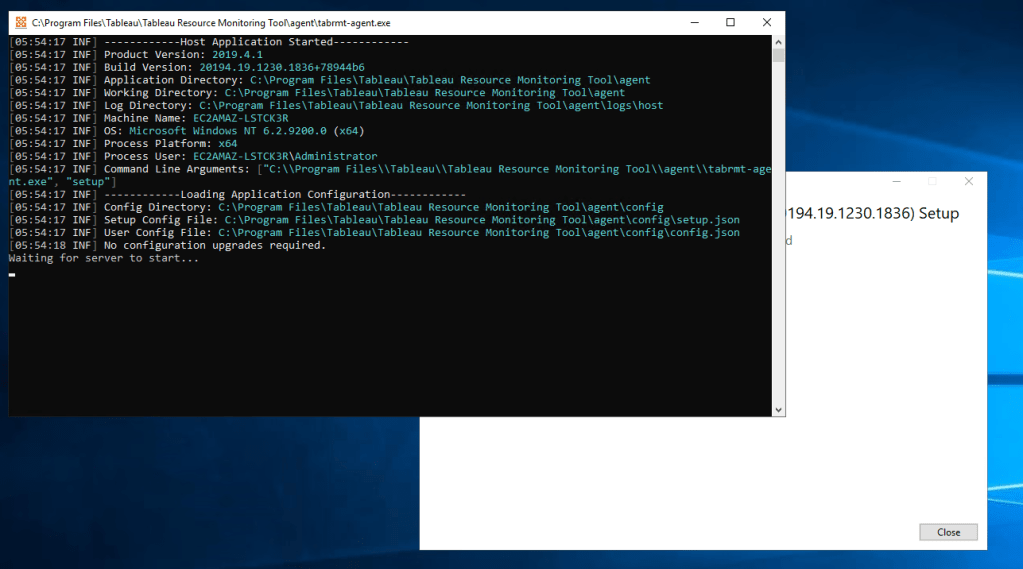Click the console scrollbar down arrow
The height and width of the screenshot is (569, 1023).
tap(778, 409)
